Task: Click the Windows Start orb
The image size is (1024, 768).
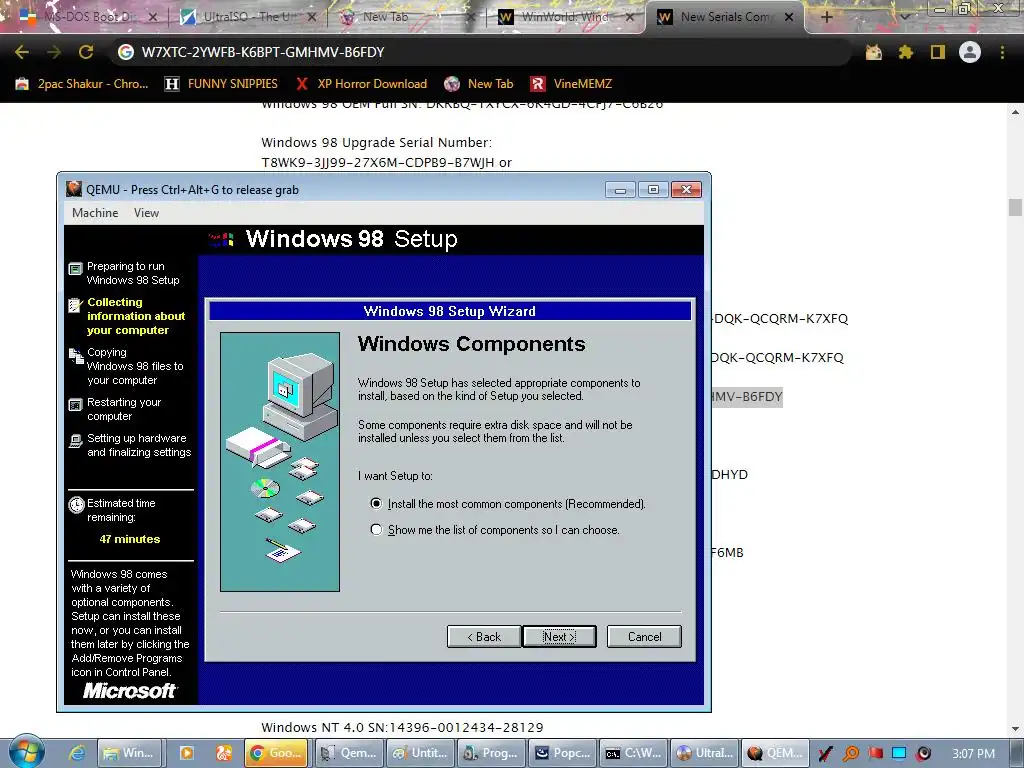Action: (26, 752)
